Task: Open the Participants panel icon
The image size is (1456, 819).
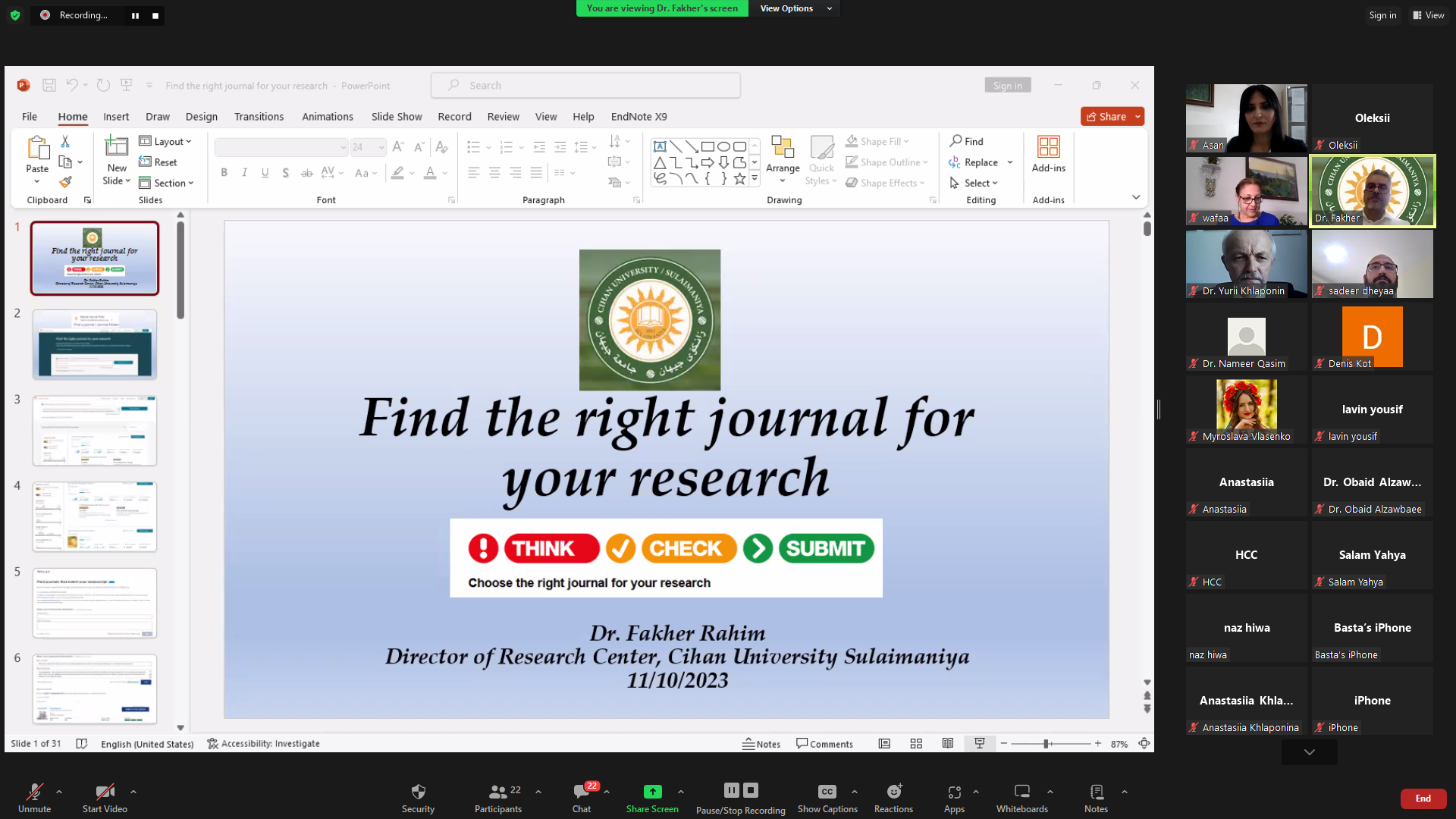Action: tap(498, 791)
